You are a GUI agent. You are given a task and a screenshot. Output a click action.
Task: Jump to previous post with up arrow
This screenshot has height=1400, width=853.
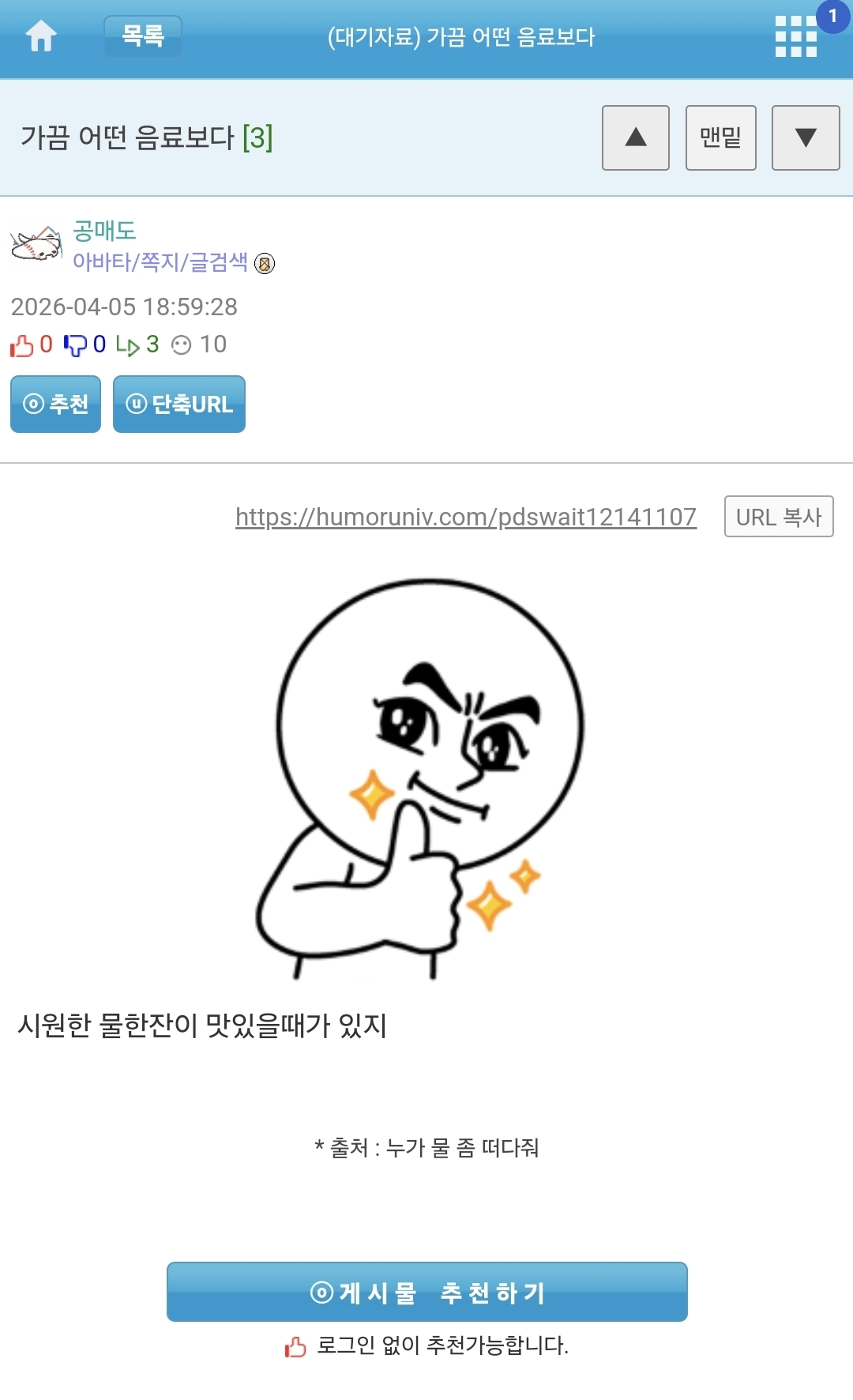point(636,137)
